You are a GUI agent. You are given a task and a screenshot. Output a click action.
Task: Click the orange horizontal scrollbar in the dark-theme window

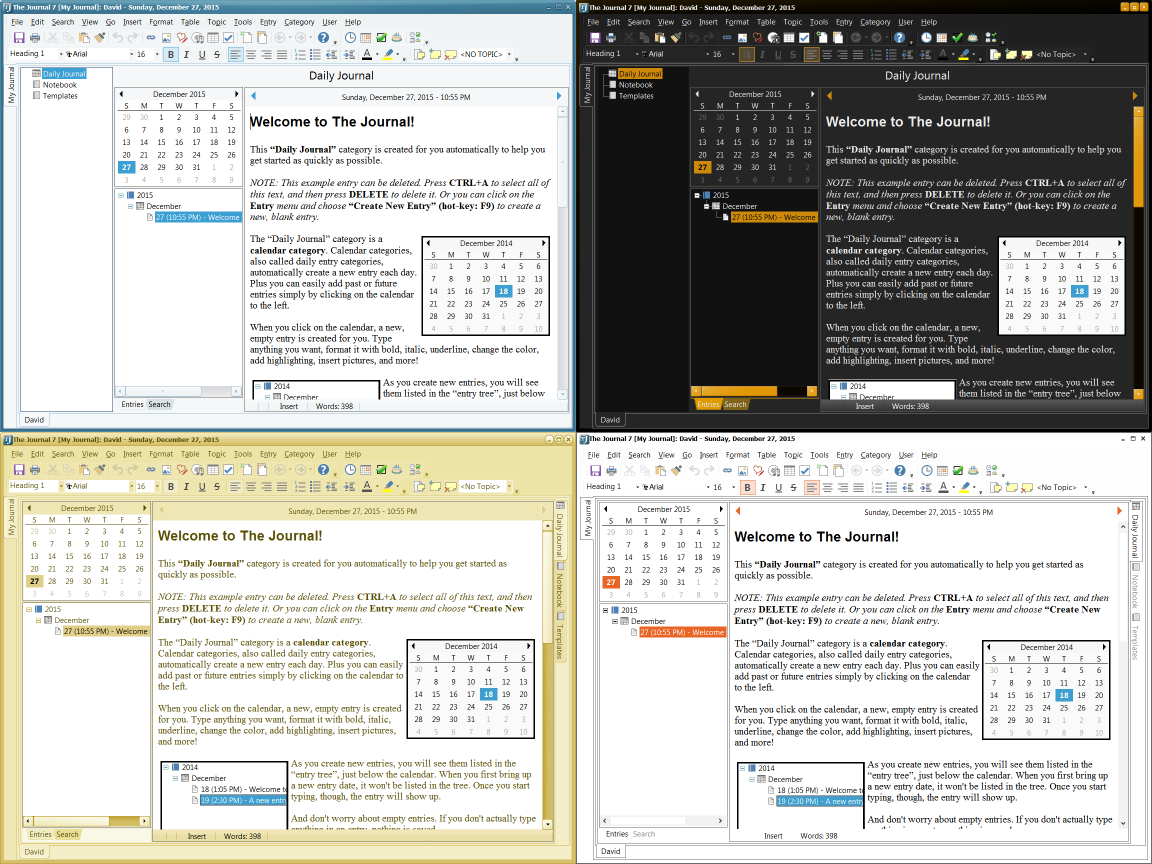click(x=738, y=391)
